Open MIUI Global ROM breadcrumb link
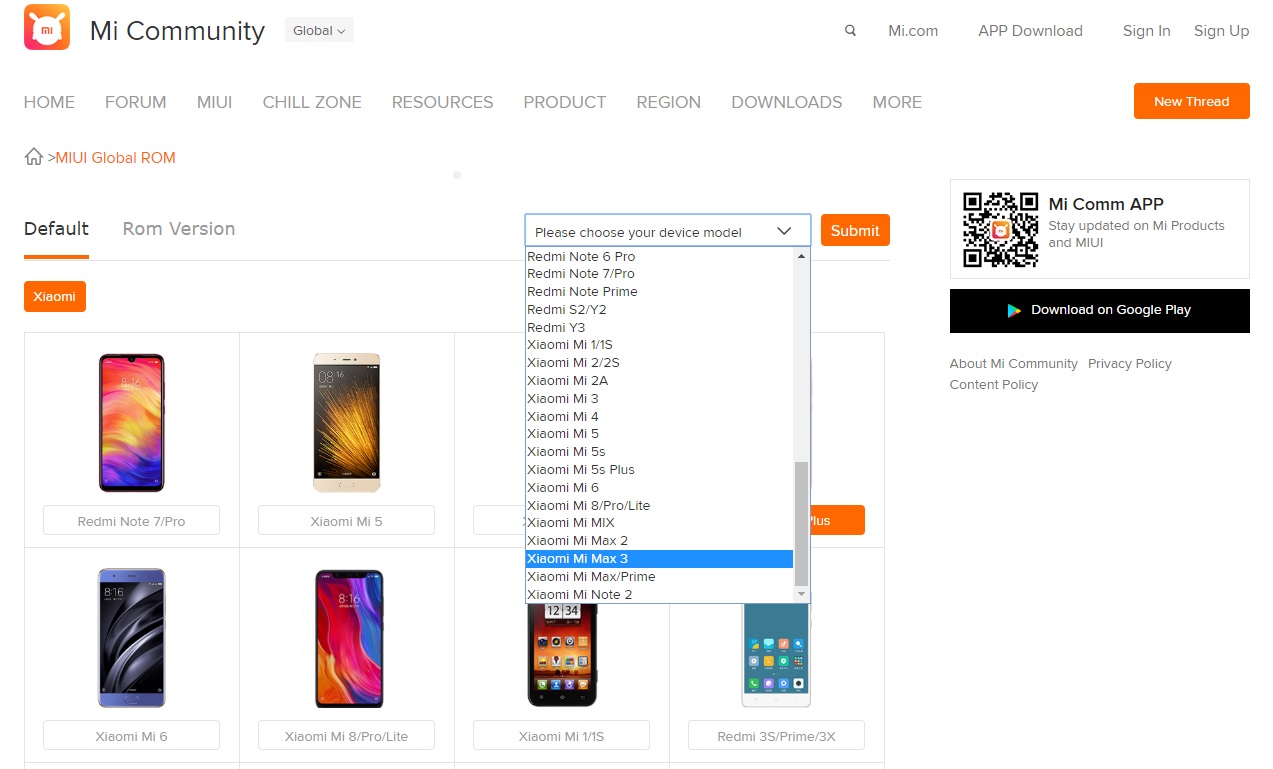This screenshot has width=1273, height=769. pyautogui.click(x=115, y=158)
